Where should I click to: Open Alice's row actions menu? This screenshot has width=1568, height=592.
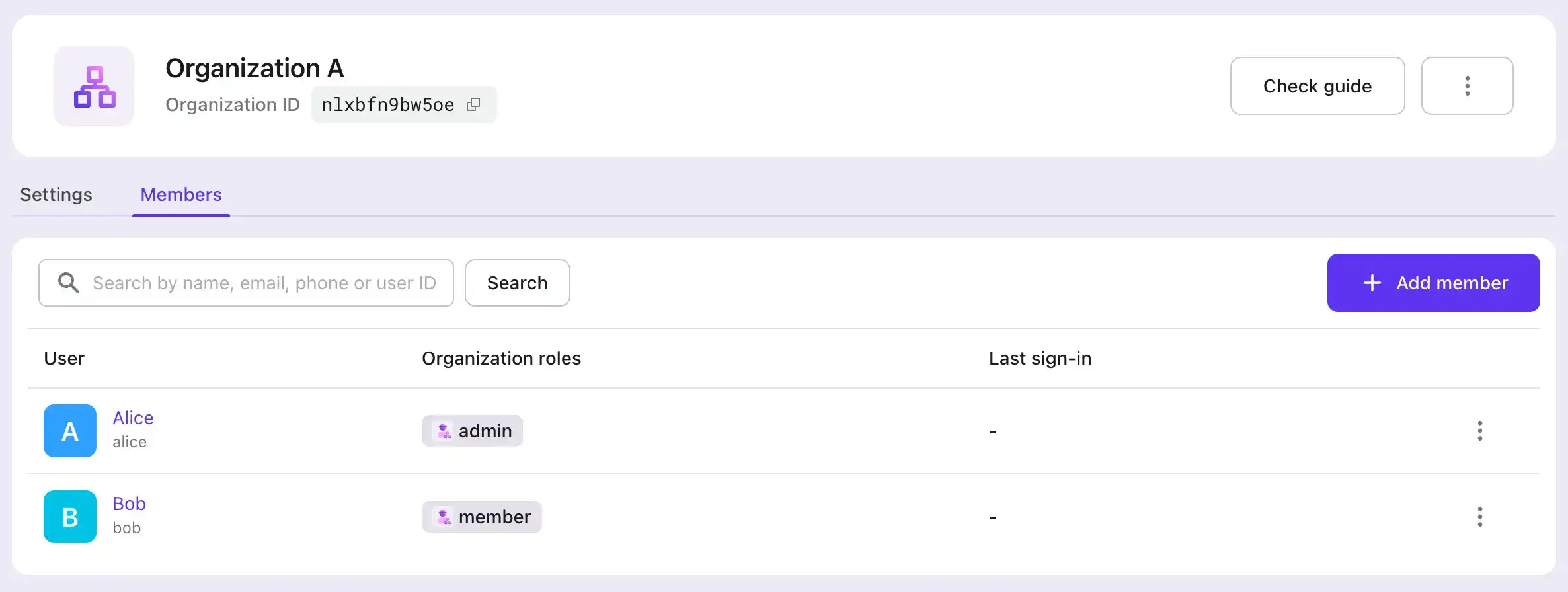pyautogui.click(x=1479, y=431)
